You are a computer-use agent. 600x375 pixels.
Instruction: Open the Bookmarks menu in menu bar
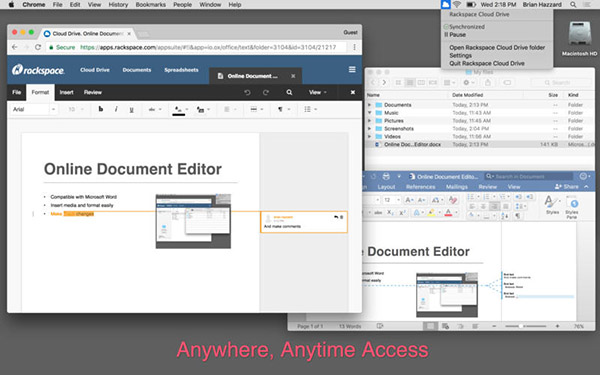[x=150, y=5]
